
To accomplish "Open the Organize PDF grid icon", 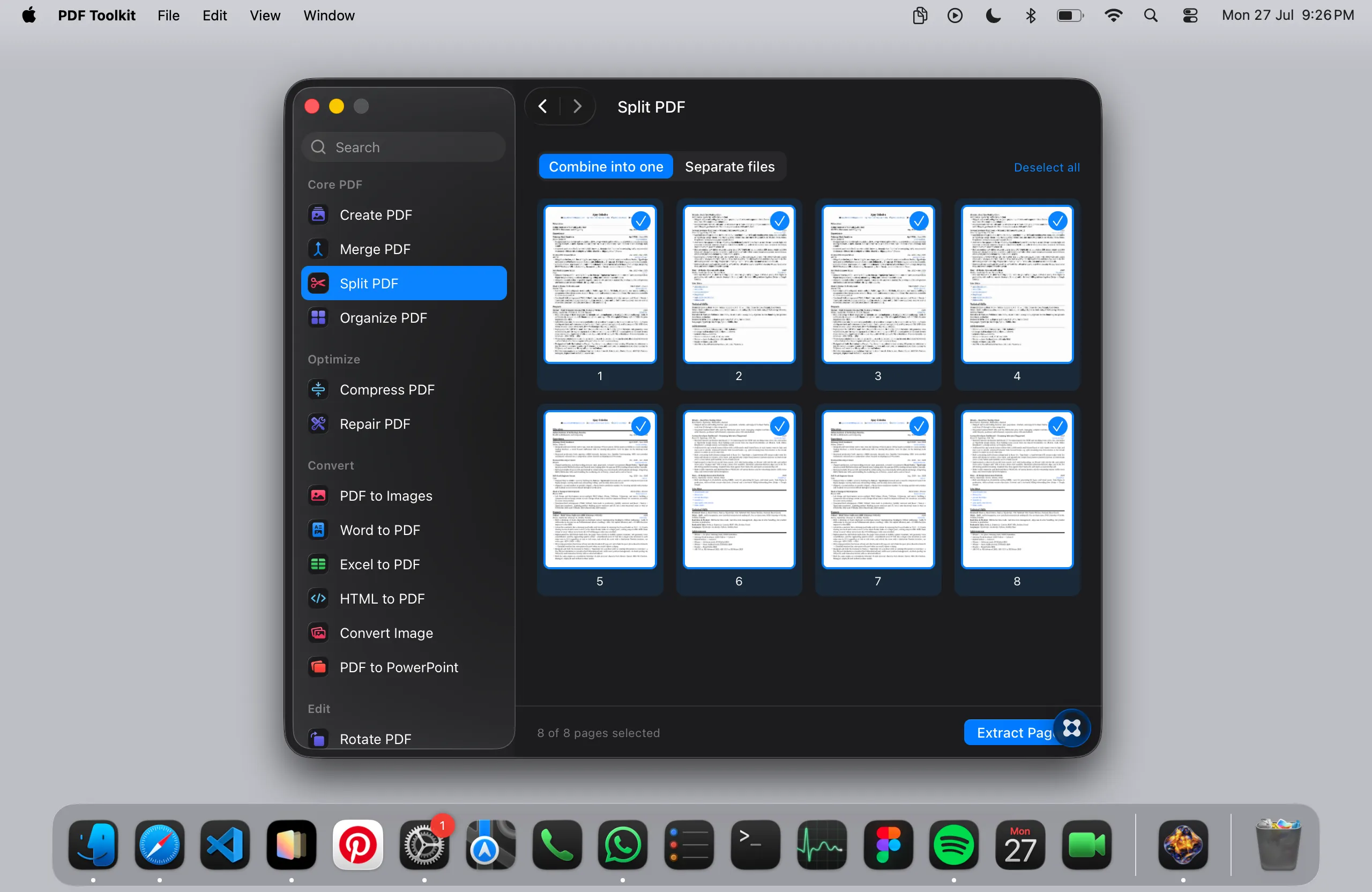I will [318, 318].
